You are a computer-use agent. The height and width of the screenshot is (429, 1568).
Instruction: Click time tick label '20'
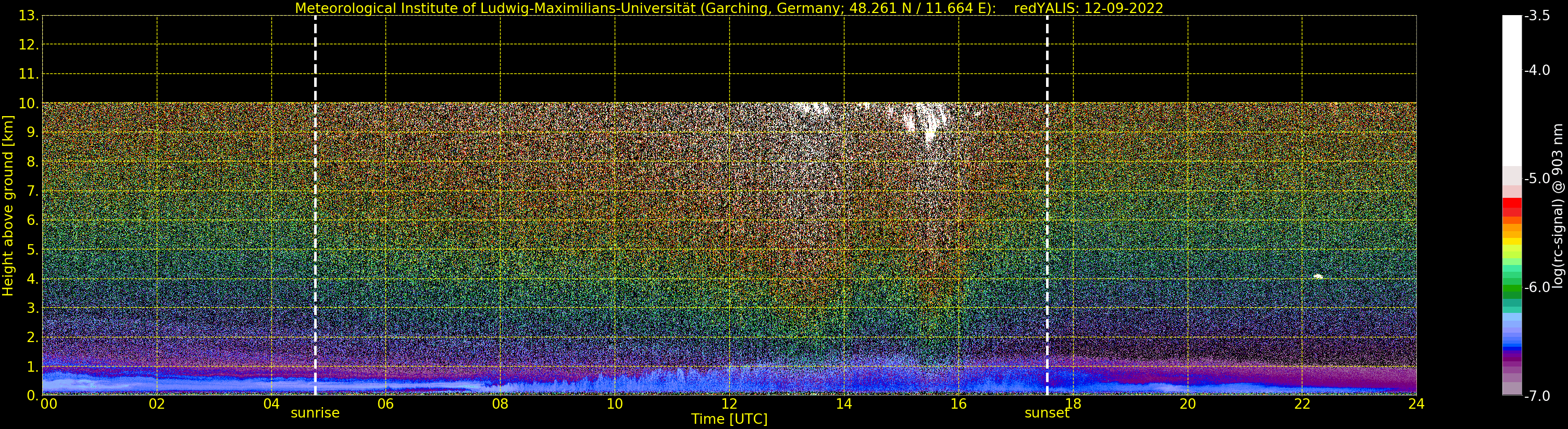click(x=1188, y=403)
